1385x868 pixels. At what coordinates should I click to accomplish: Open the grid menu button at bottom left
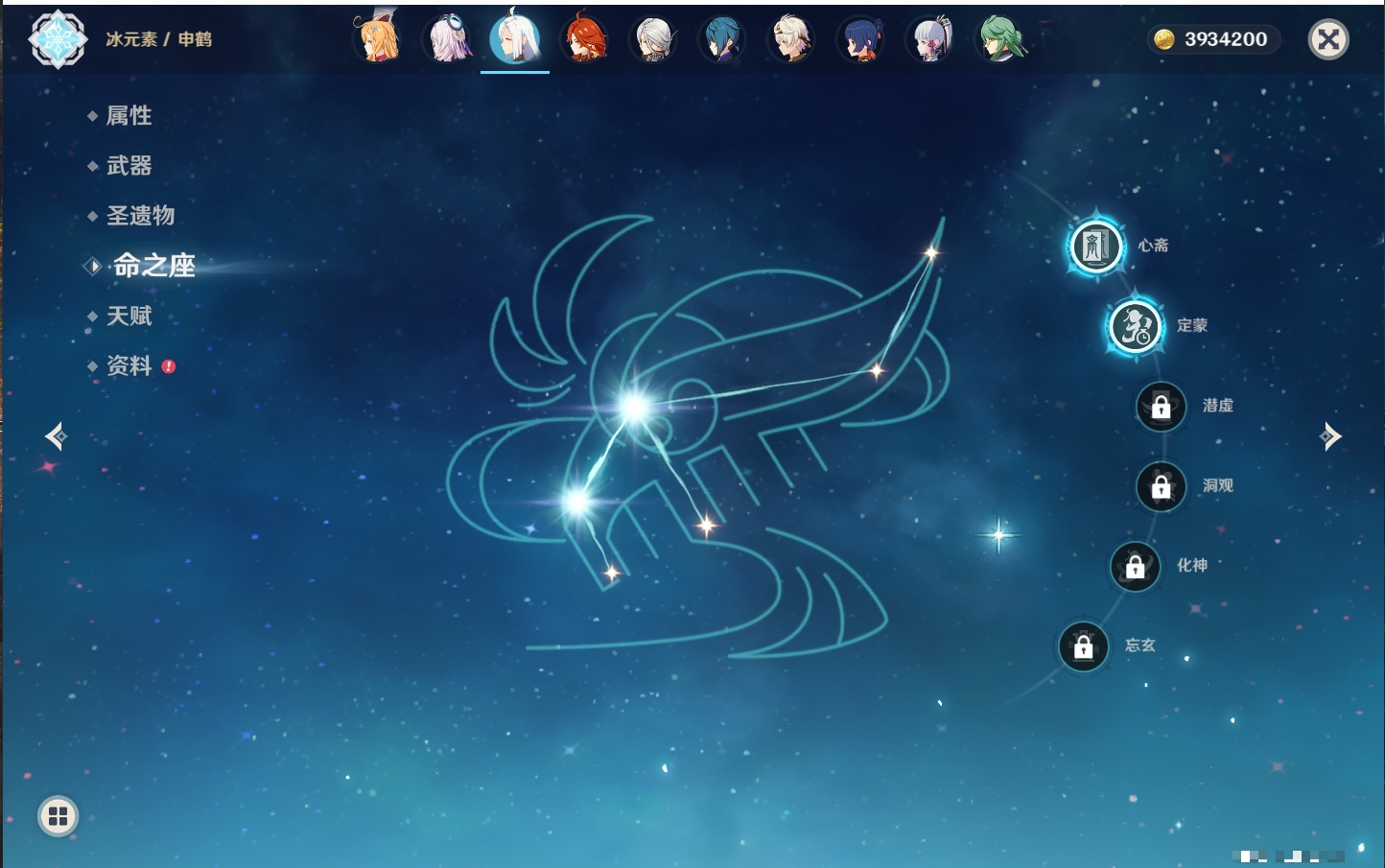[x=58, y=816]
